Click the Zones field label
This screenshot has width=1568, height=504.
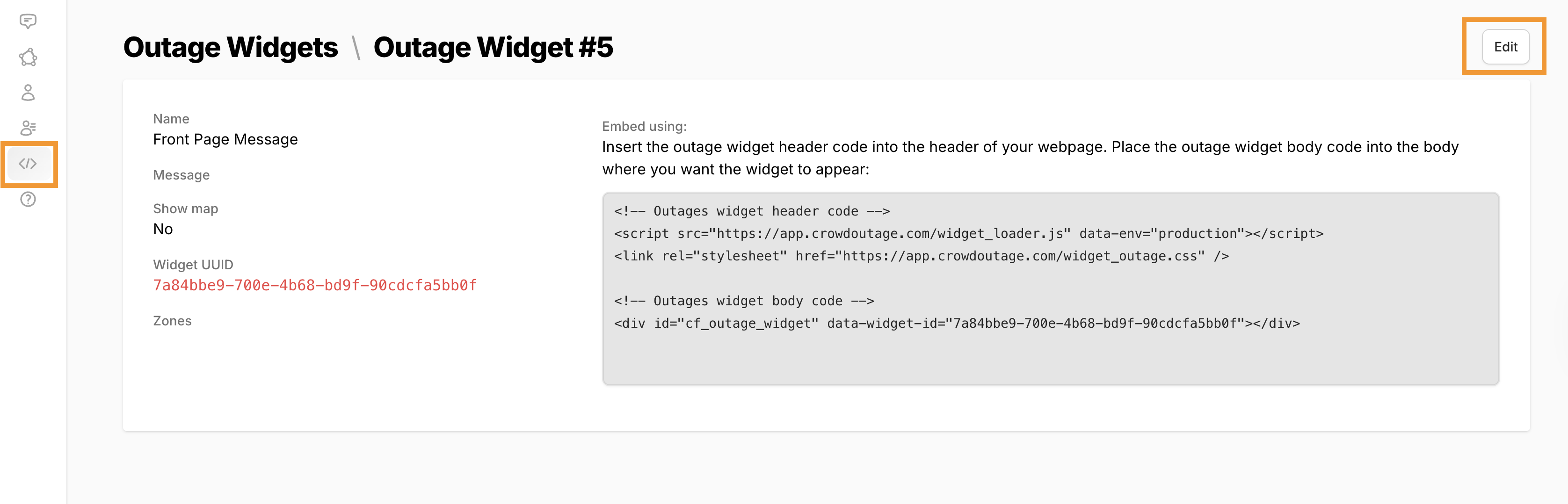pos(172,321)
